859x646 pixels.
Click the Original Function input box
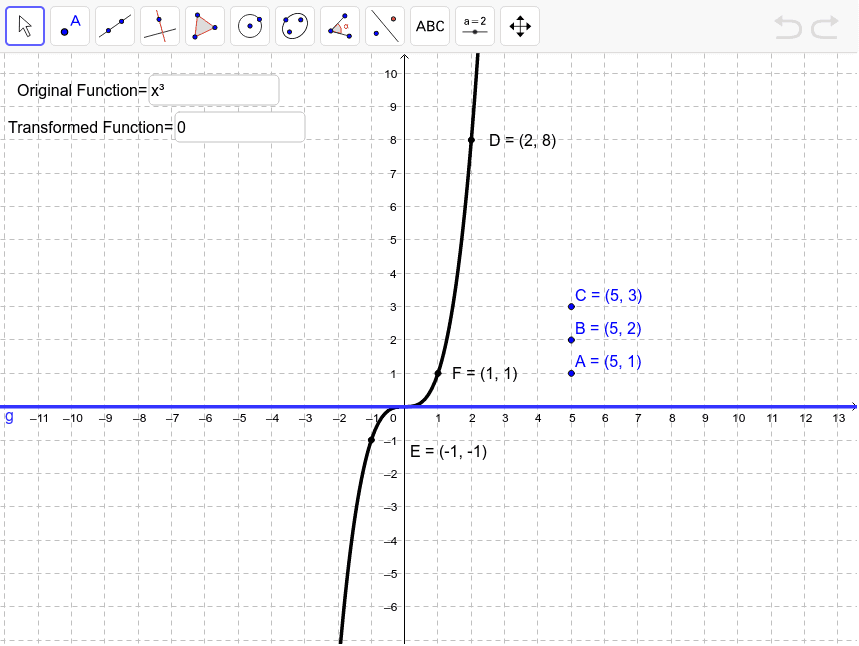point(214,90)
